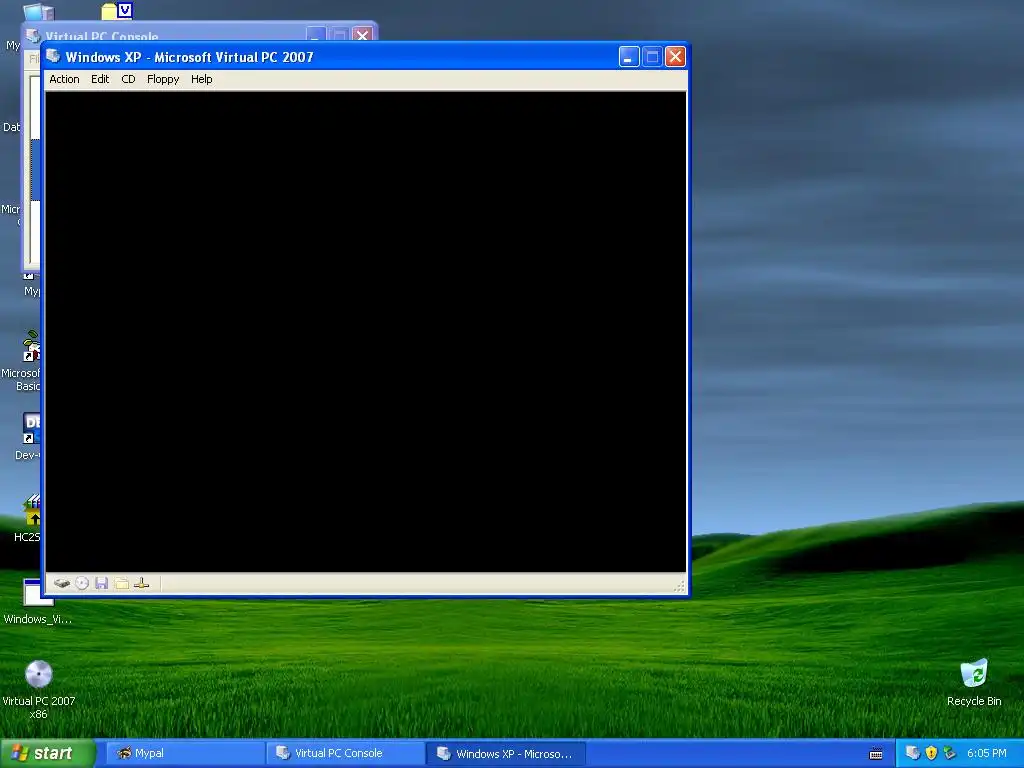Image resolution: width=1024 pixels, height=768 pixels.
Task: Click the floppy disk status icon
Action: click(101, 583)
